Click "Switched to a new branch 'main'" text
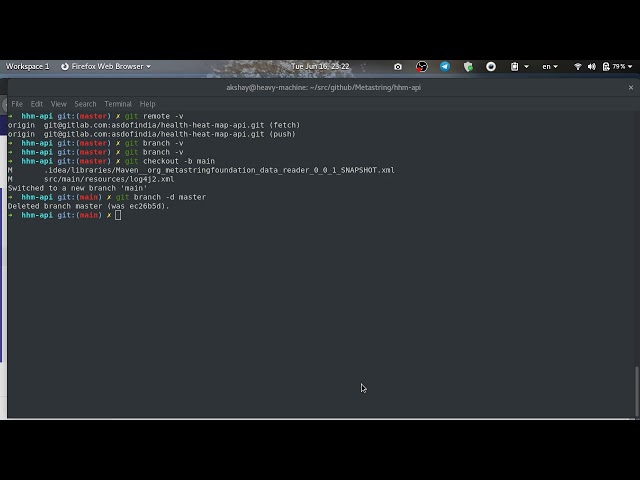The height and width of the screenshot is (480, 640). pyautogui.click(x=78, y=188)
